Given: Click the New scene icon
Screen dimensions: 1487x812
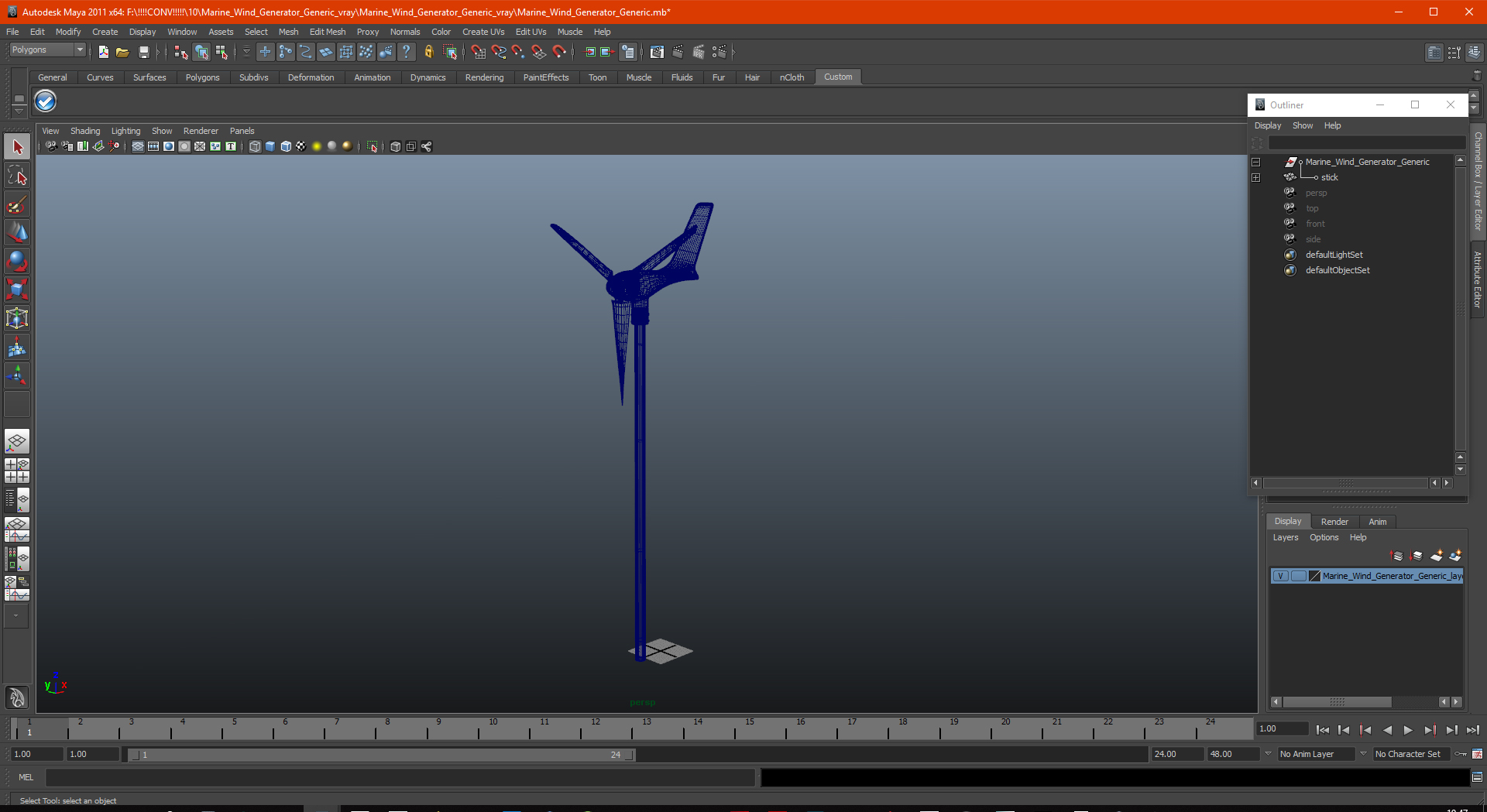Looking at the screenshot, I should (103, 52).
